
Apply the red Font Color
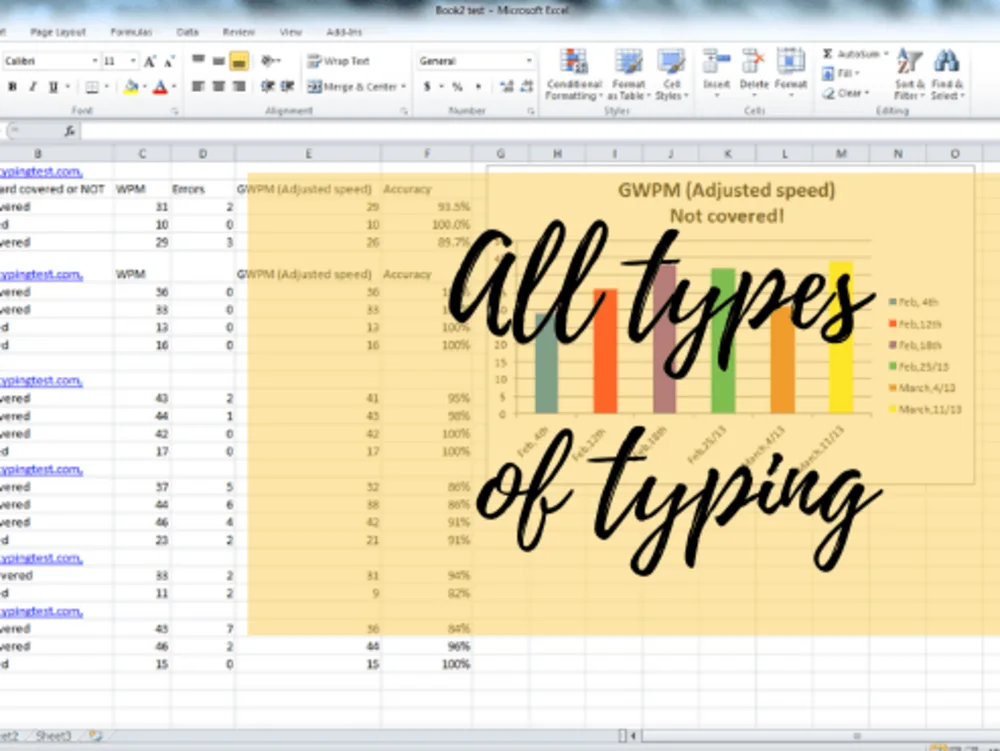(x=160, y=87)
